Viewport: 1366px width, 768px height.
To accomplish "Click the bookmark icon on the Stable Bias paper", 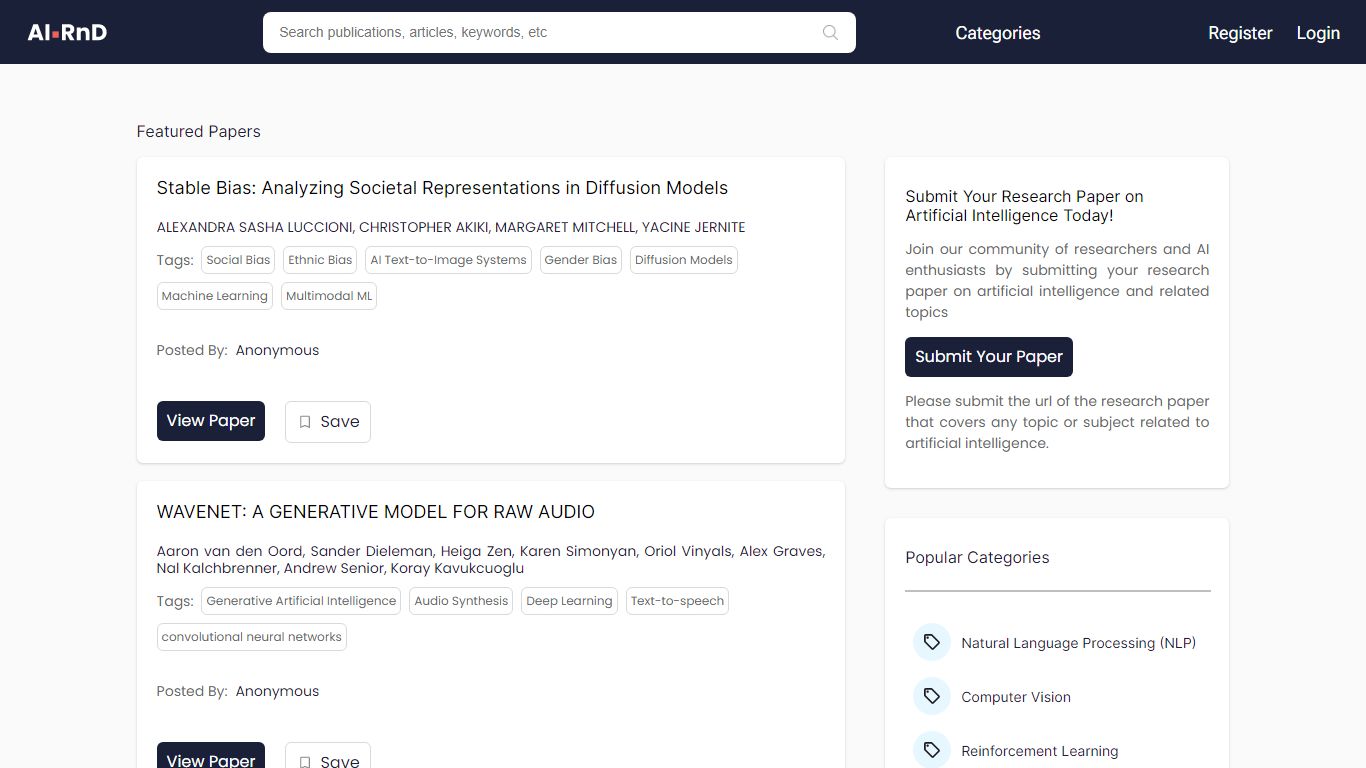I will coord(305,421).
